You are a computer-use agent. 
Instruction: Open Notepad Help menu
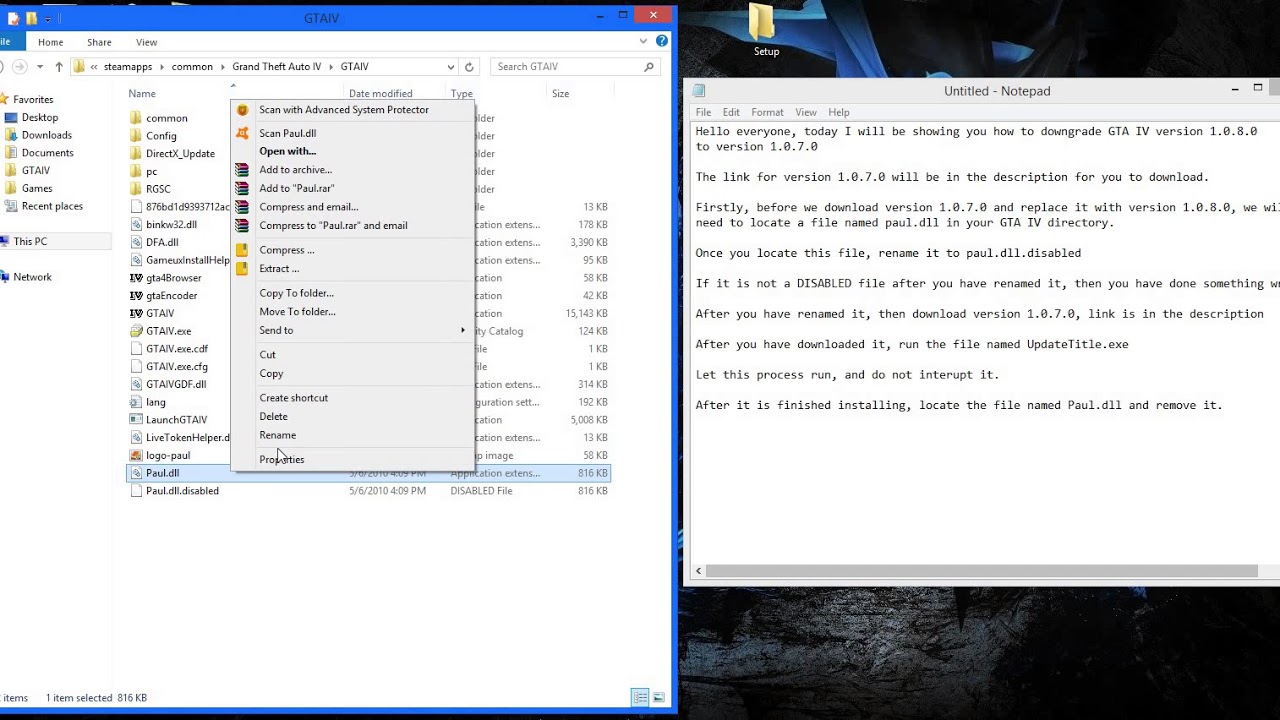coord(838,112)
